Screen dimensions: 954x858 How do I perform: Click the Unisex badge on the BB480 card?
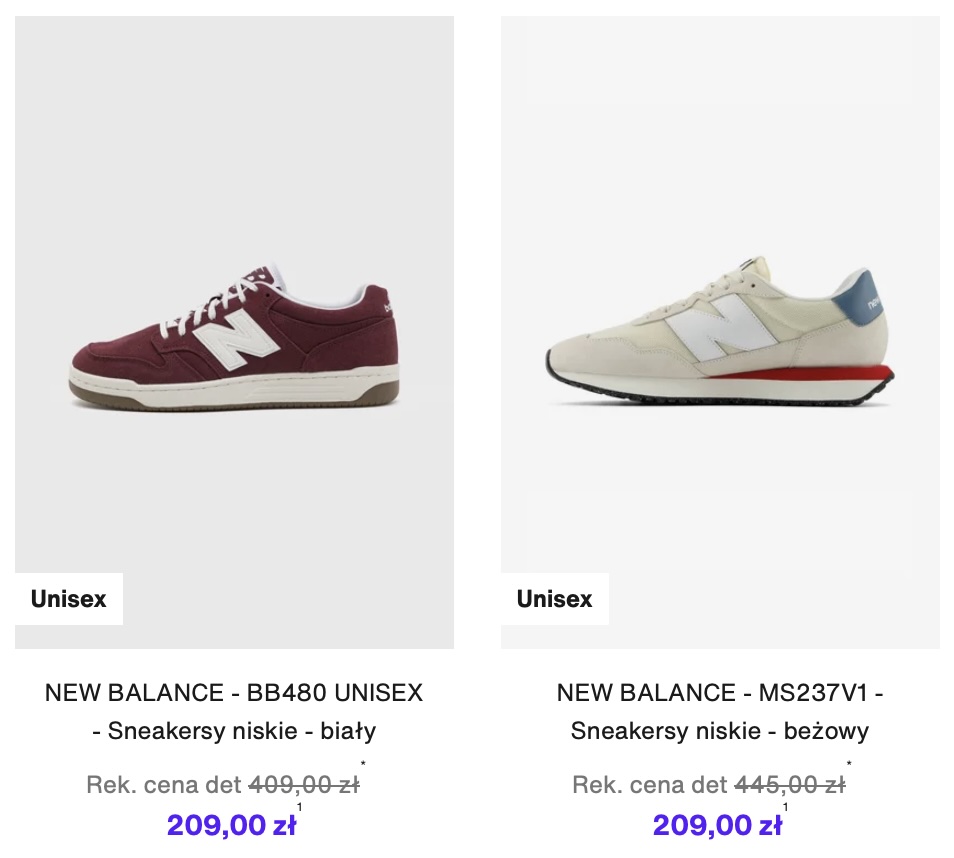tap(69, 599)
